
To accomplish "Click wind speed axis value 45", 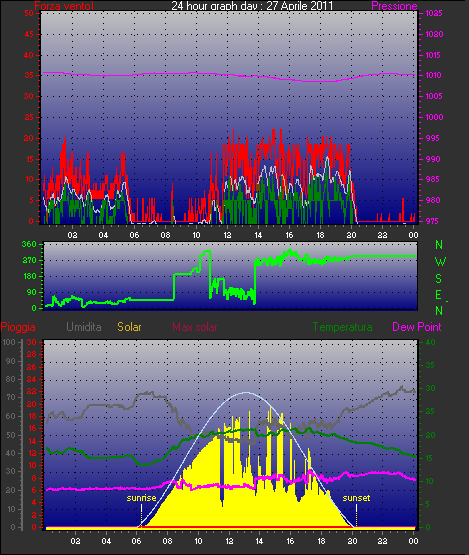I will click(29, 34).
